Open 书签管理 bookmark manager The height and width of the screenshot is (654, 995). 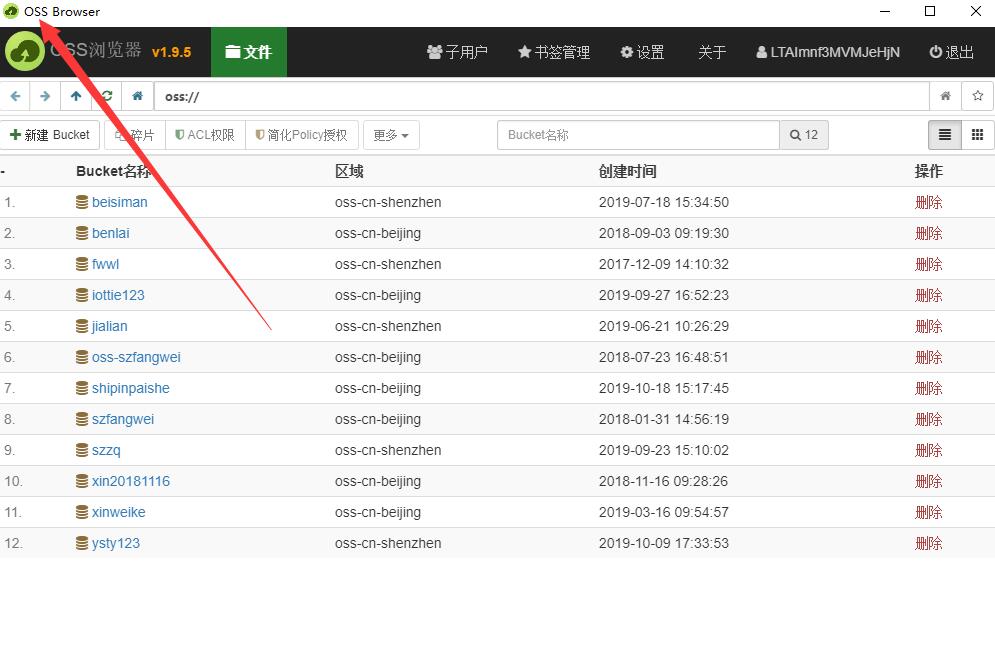click(554, 52)
